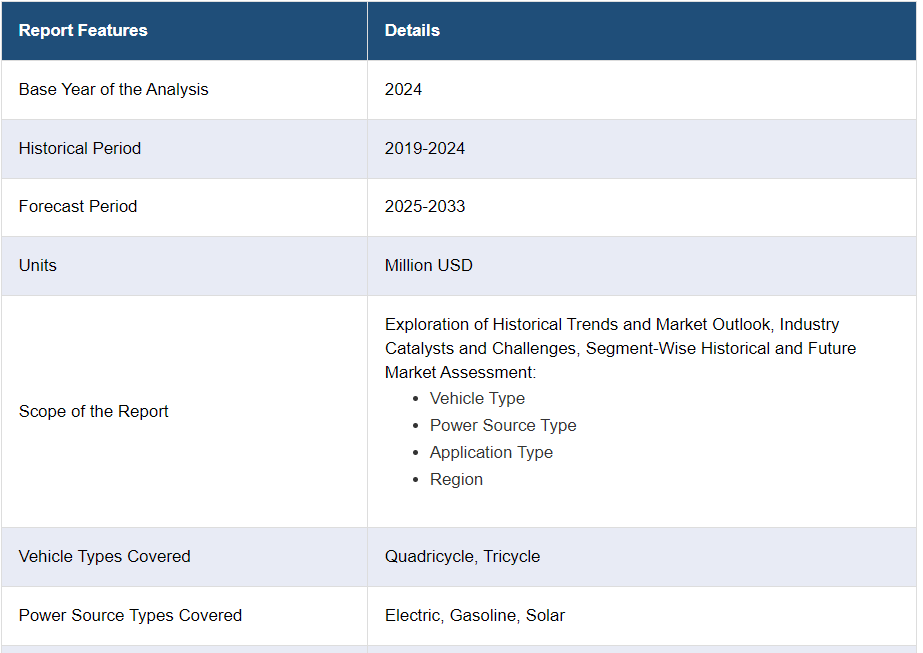The height and width of the screenshot is (653, 923).
Task: Click the 'Vehicle Type' bullet item
Action: coord(477,398)
